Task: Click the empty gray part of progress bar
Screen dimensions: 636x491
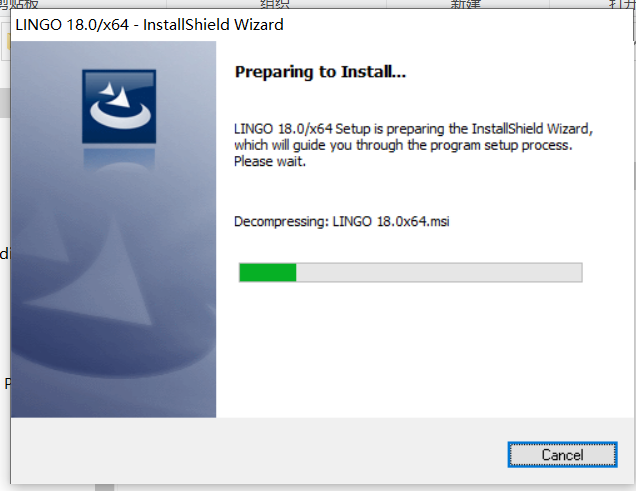Action: [x=439, y=272]
